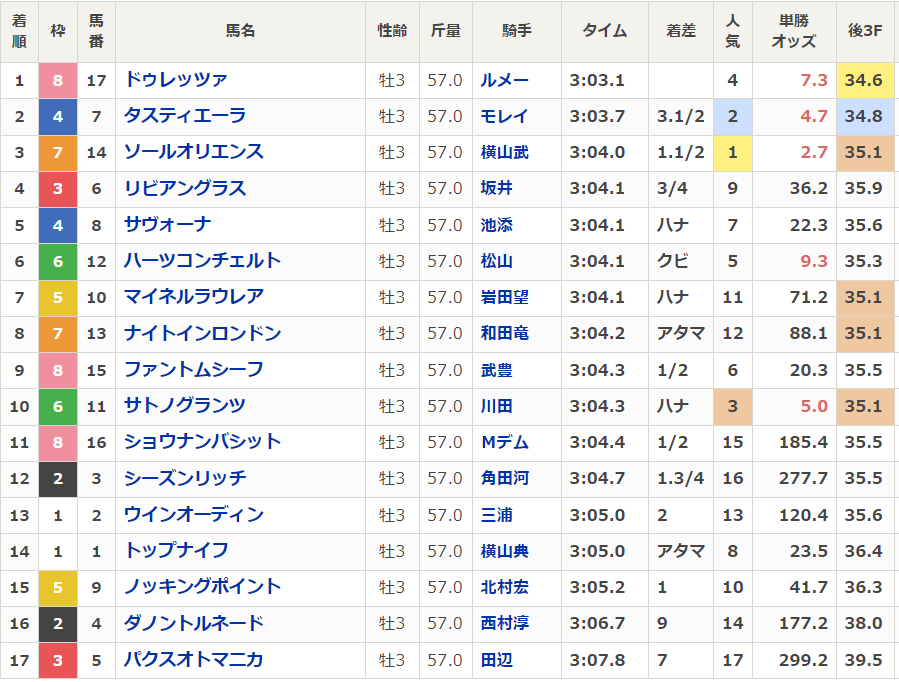Click the タイム column header
Screen dimensions: 899x682
[x=604, y=31]
